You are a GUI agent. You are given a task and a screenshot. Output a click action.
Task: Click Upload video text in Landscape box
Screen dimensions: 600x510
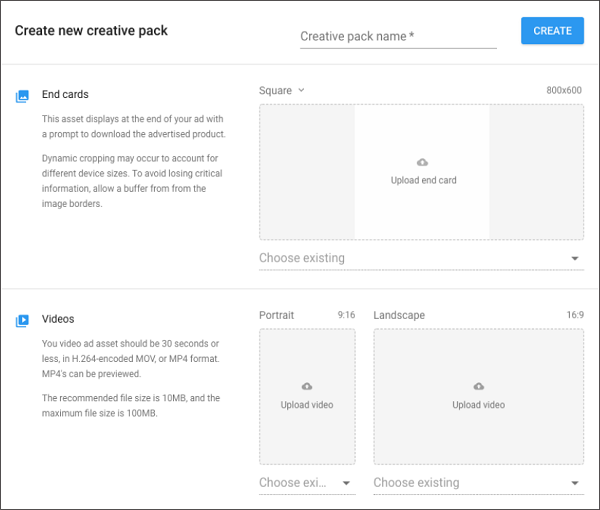pos(479,405)
